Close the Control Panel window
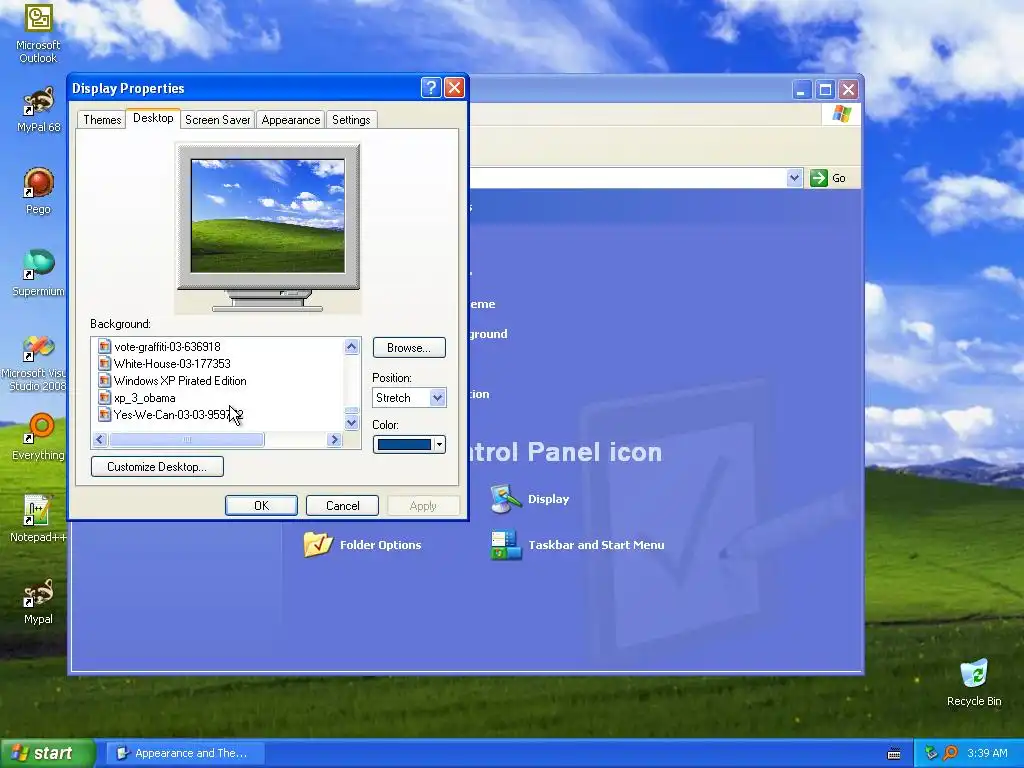 pyautogui.click(x=848, y=89)
